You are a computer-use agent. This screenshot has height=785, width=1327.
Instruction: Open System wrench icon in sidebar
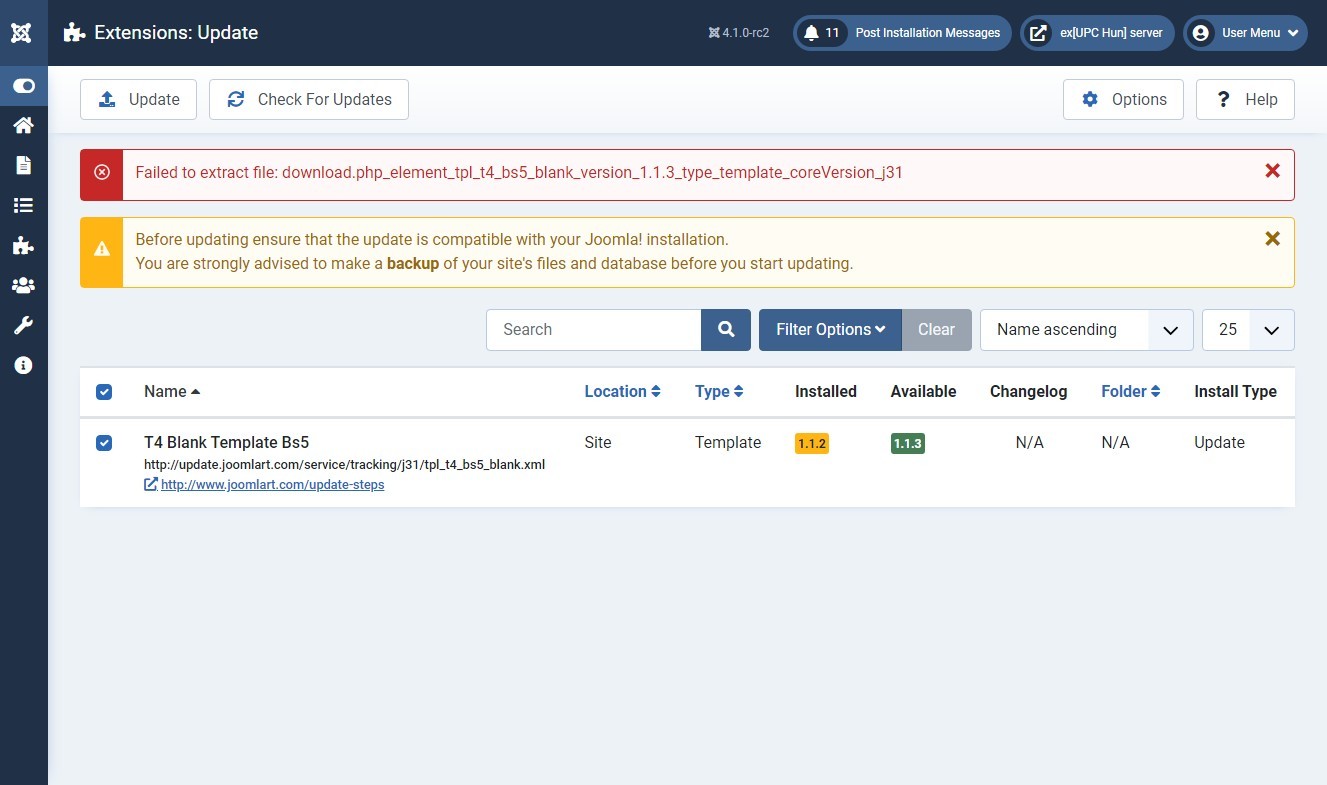coord(23,325)
